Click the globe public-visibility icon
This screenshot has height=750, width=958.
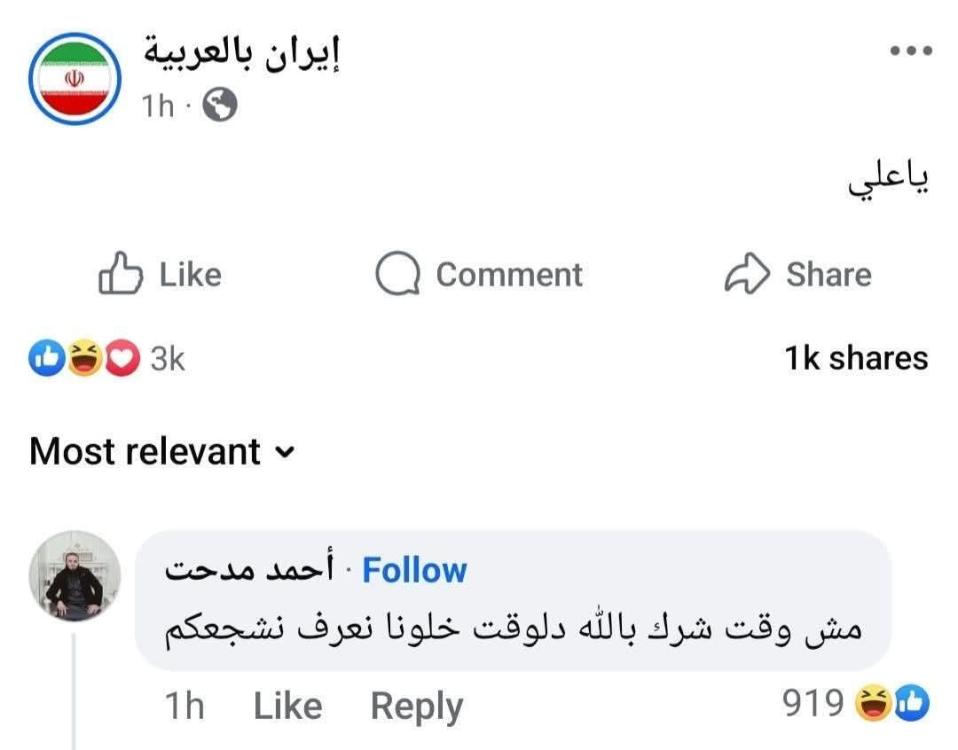click(220, 105)
